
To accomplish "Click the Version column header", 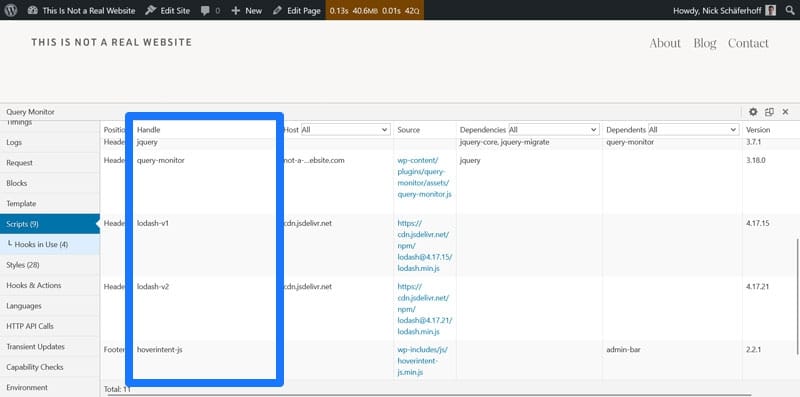I will (x=758, y=130).
